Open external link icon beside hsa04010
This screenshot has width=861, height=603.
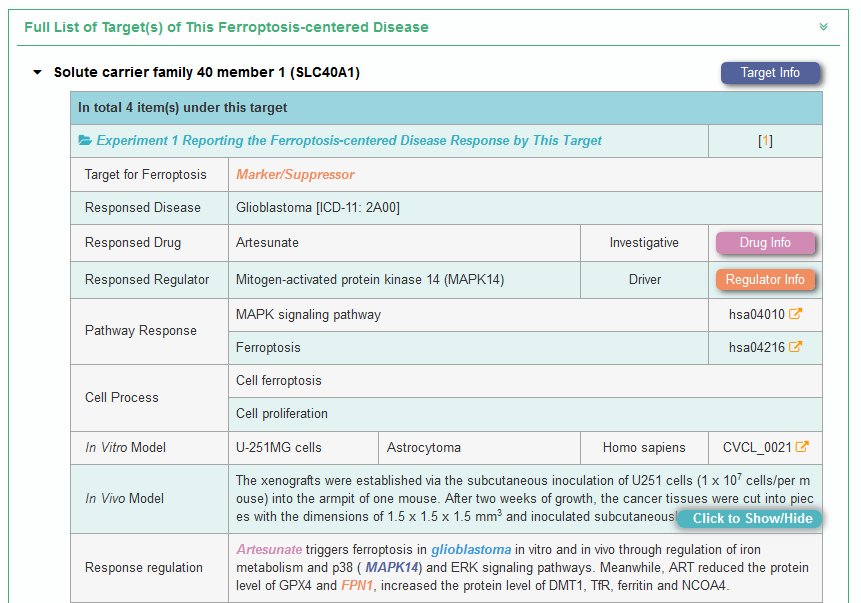click(796, 314)
